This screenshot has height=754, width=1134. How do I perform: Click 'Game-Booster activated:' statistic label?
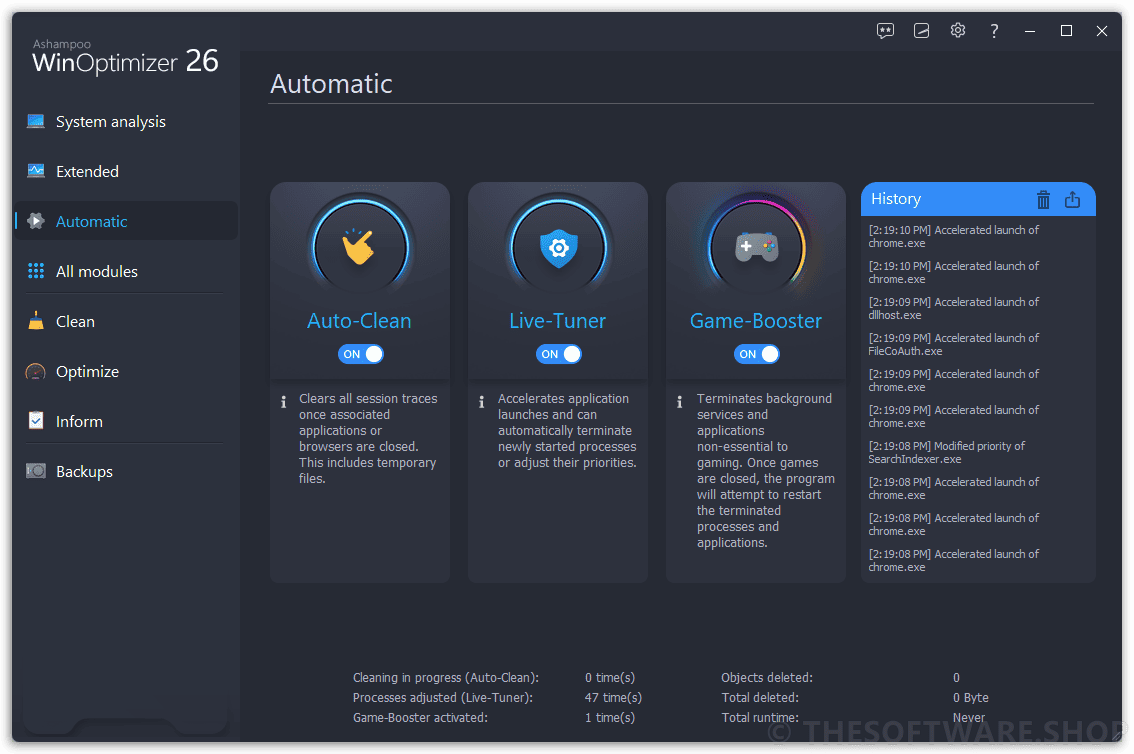pos(420,718)
